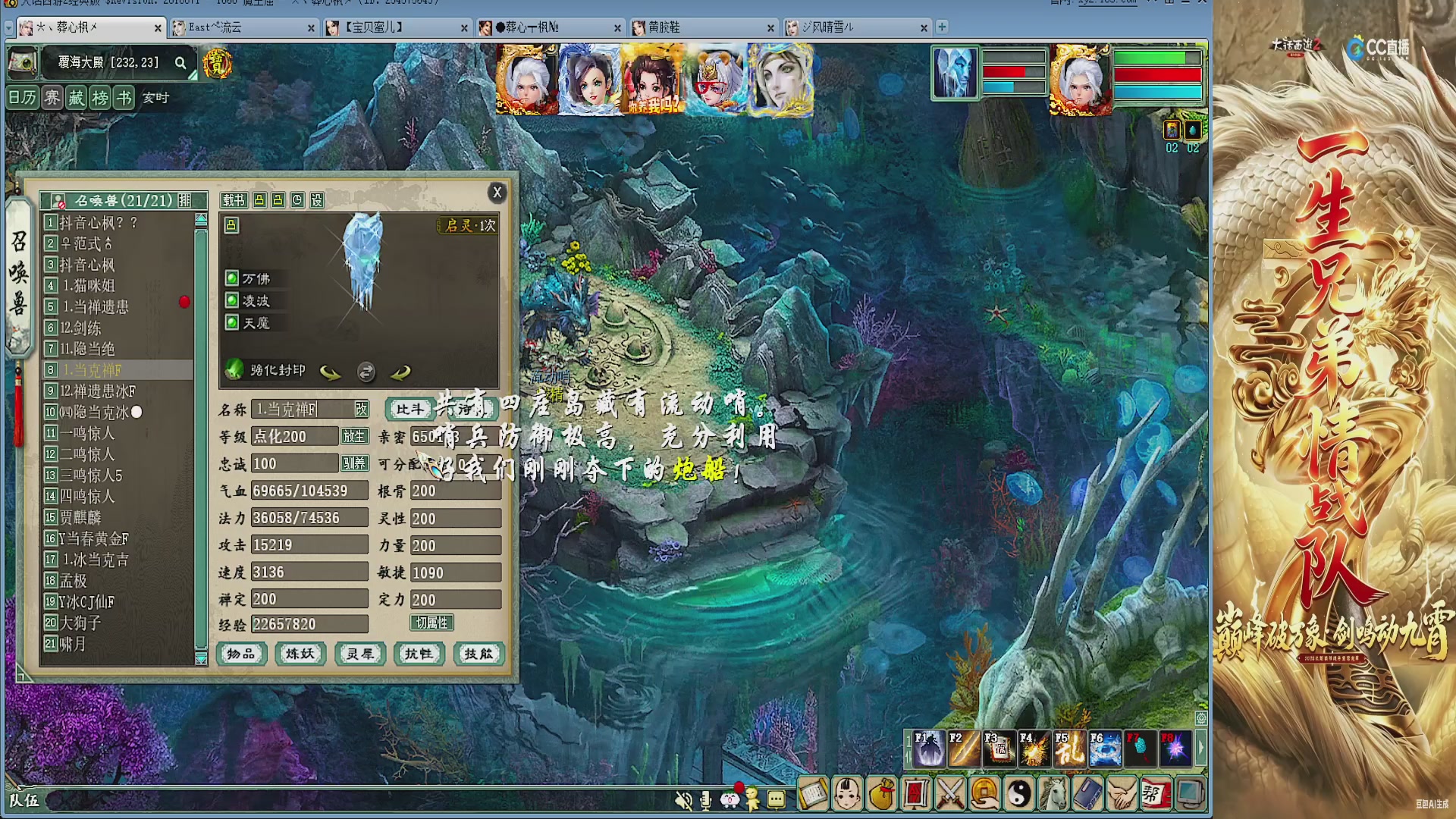Screen dimensions: 1456x819
Task: Open the character face icon
Action: tap(848, 795)
